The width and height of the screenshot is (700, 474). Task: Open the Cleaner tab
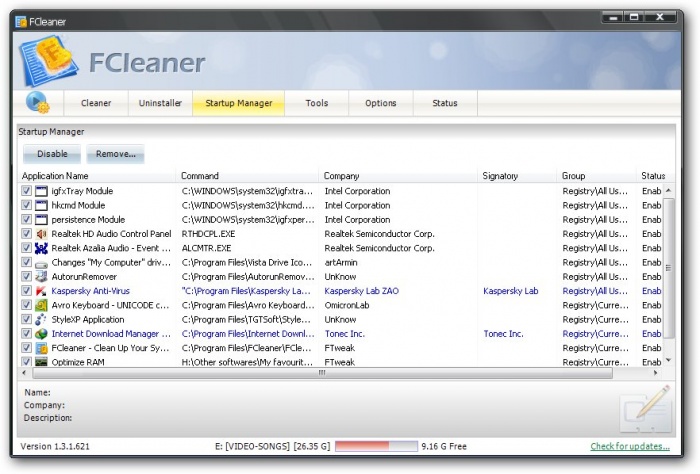tap(96, 103)
